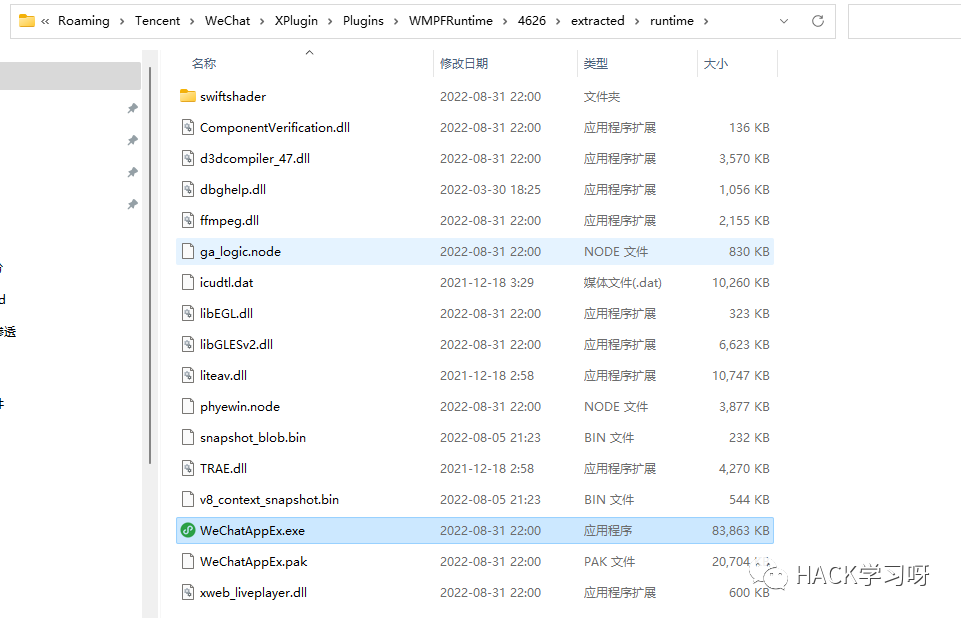Expand the hidden path chevron before Roaming
Viewport: 961px width, 618px height.
(x=45, y=21)
